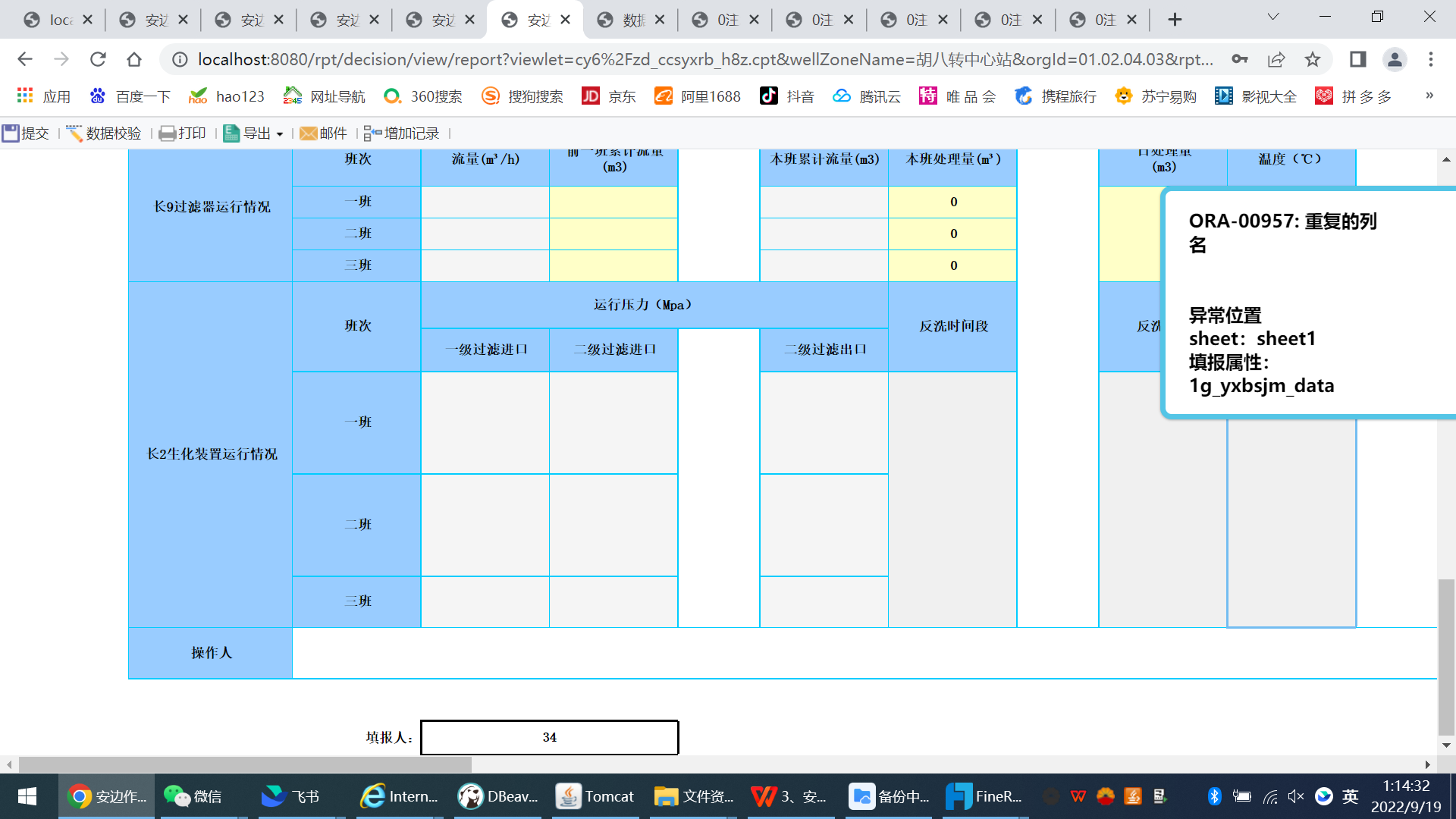Show more bookmarks overflow chevron
Viewport: 1456px width, 819px height.
click(x=1429, y=96)
